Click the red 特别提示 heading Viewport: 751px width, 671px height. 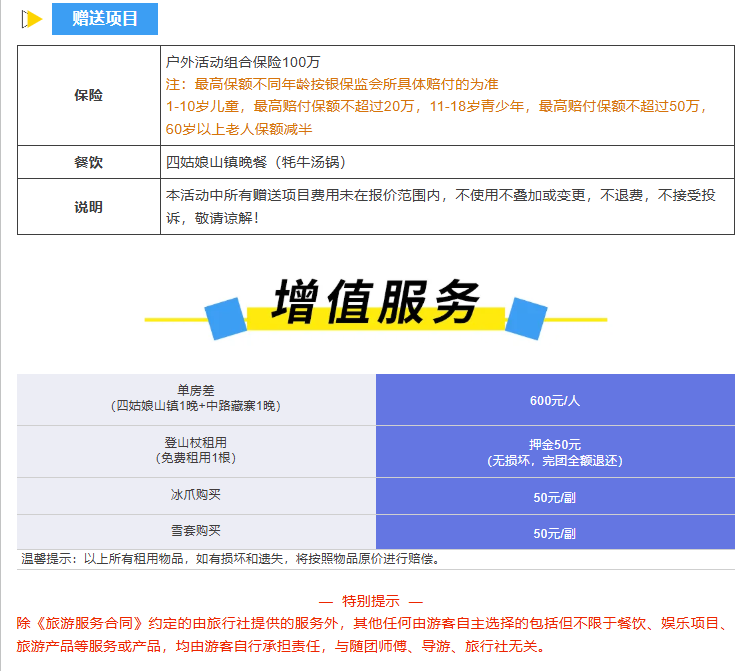(370, 601)
